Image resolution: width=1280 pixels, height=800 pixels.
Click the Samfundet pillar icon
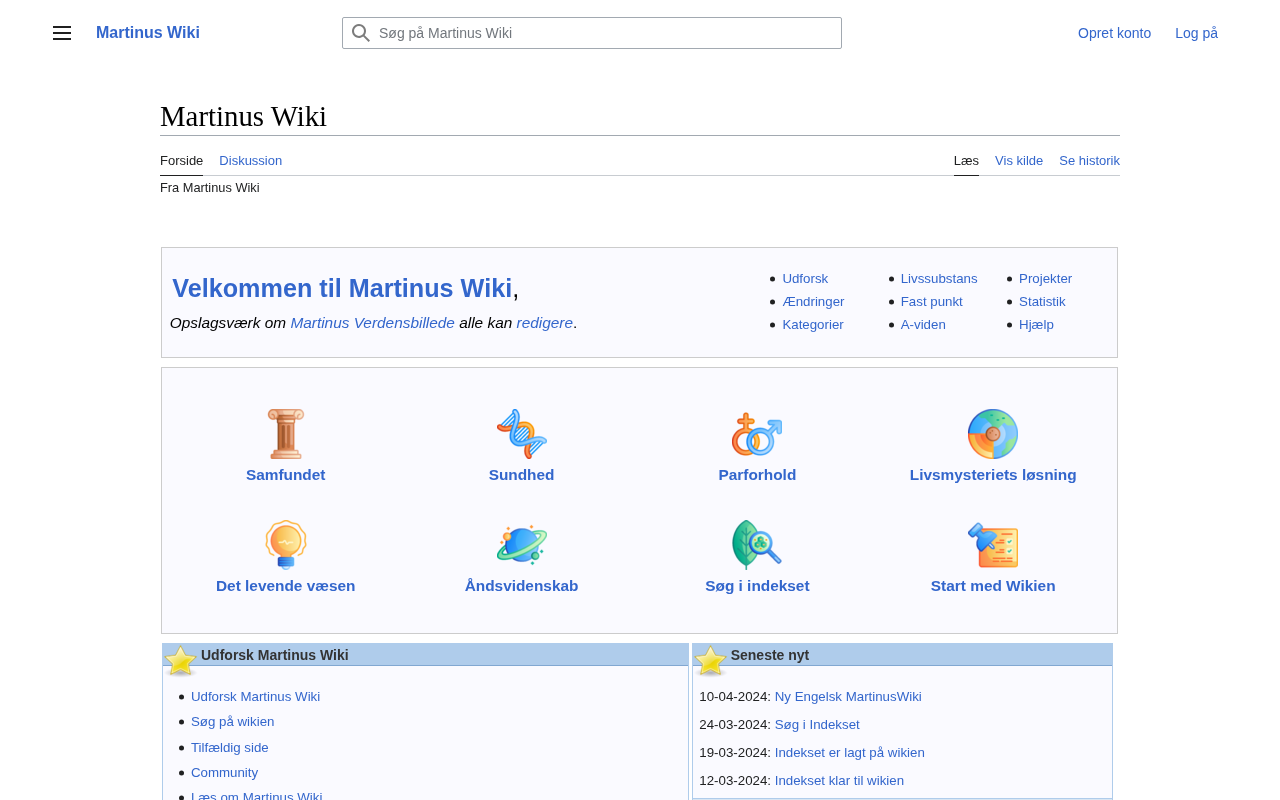click(x=286, y=434)
